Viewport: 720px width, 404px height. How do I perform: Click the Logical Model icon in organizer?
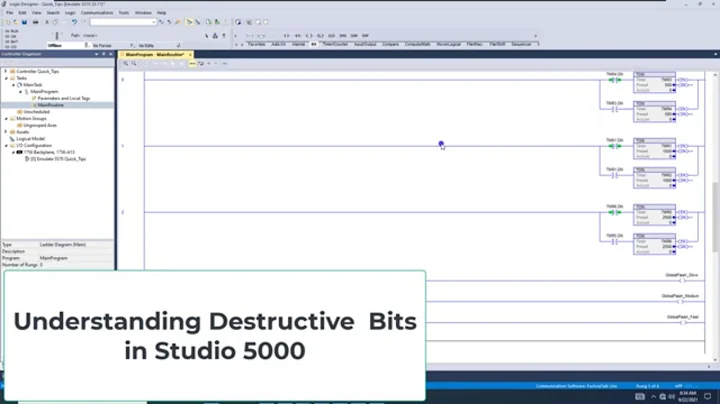tap(12, 139)
